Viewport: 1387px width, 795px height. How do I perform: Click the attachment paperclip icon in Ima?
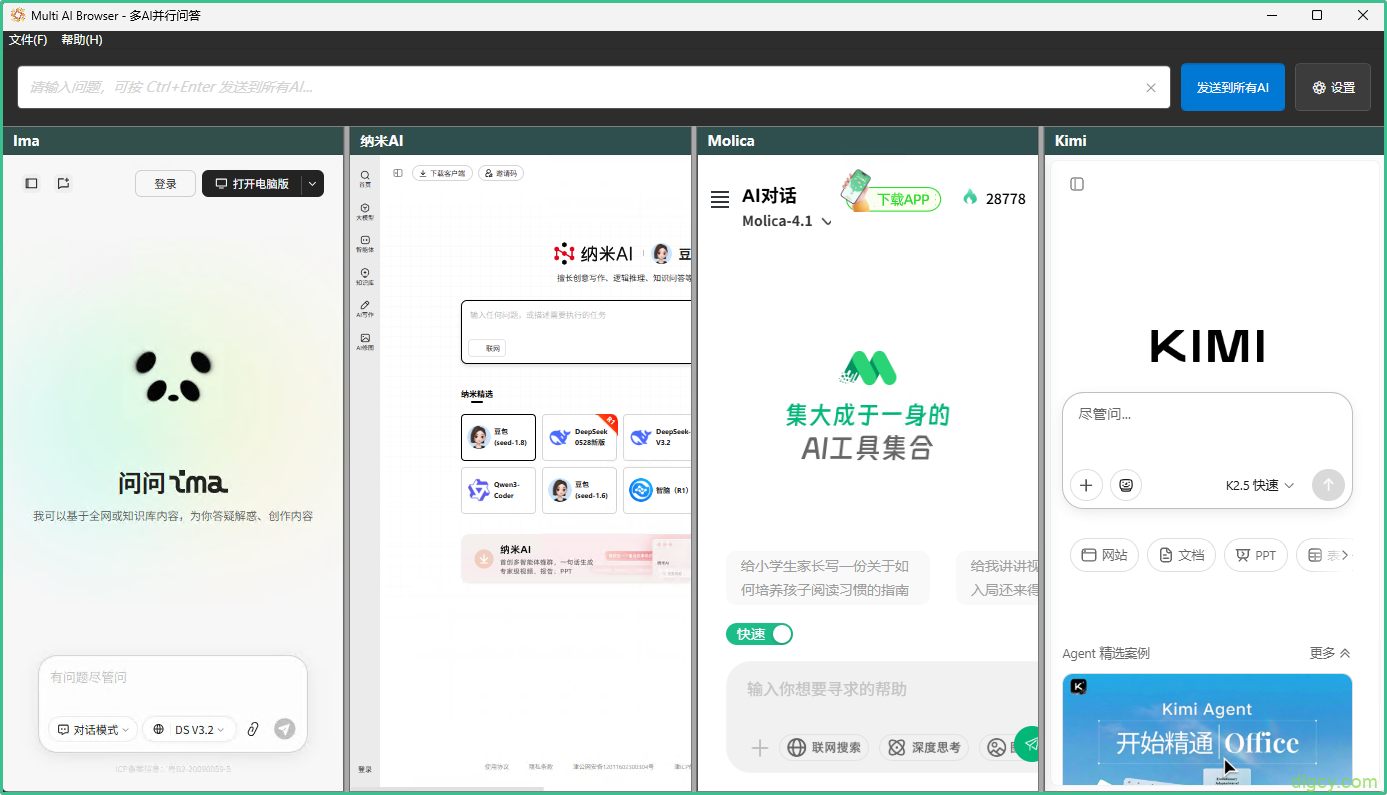(253, 730)
